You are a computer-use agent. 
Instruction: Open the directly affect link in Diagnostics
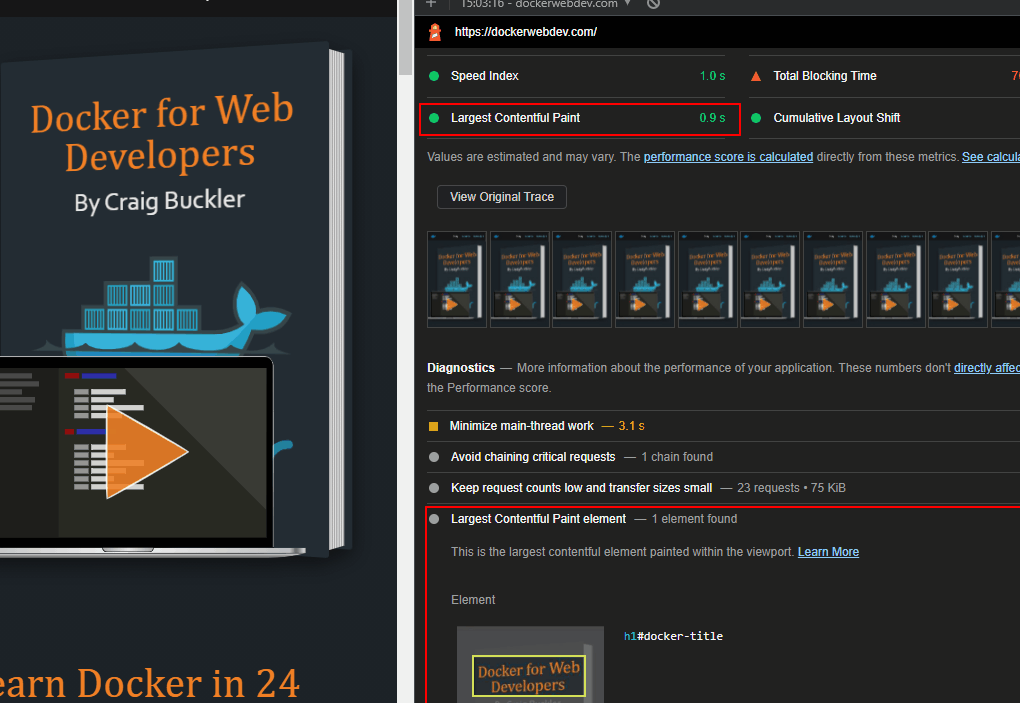pos(987,368)
